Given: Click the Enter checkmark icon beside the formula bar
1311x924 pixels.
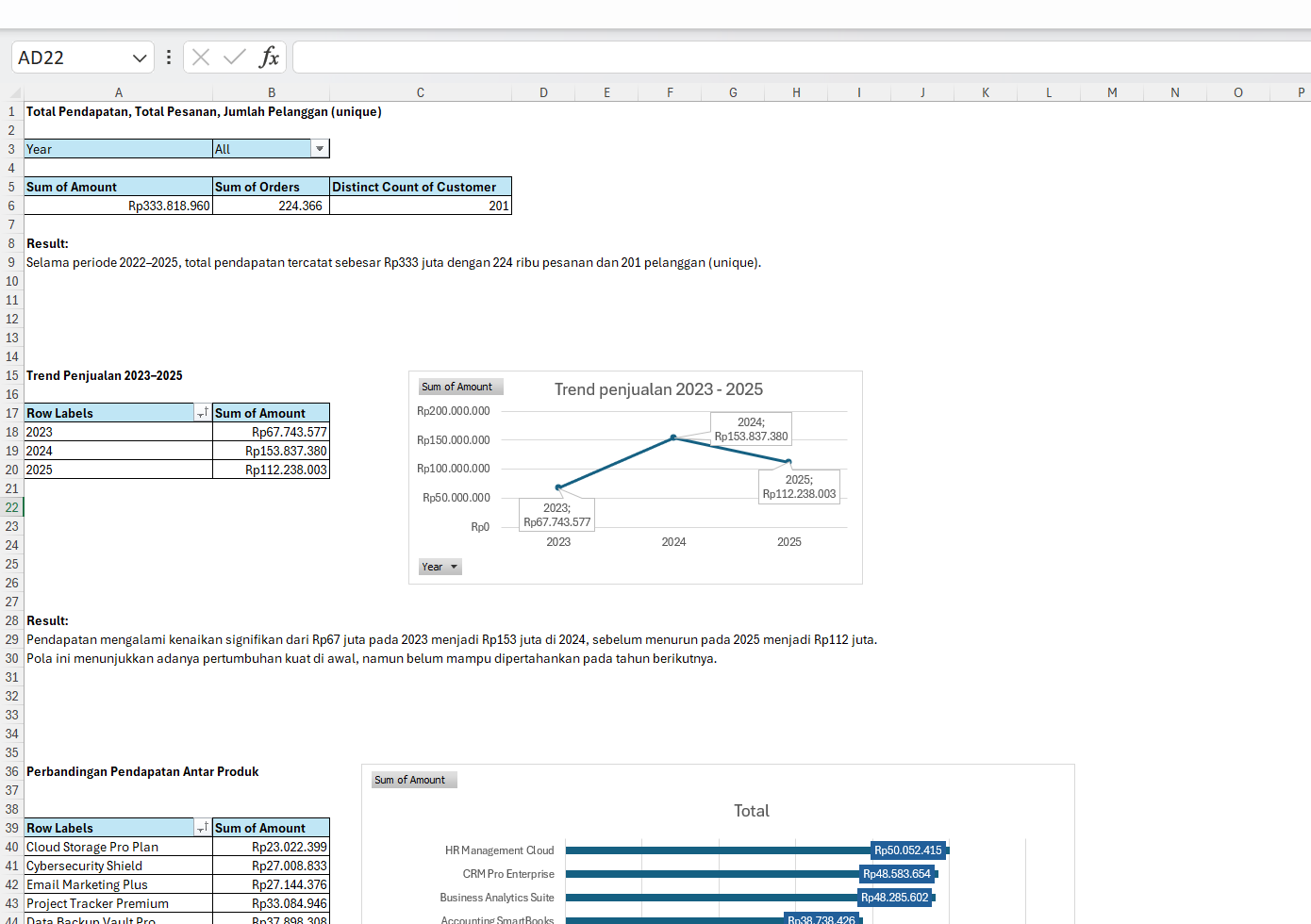Looking at the screenshot, I should pyautogui.click(x=233, y=57).
